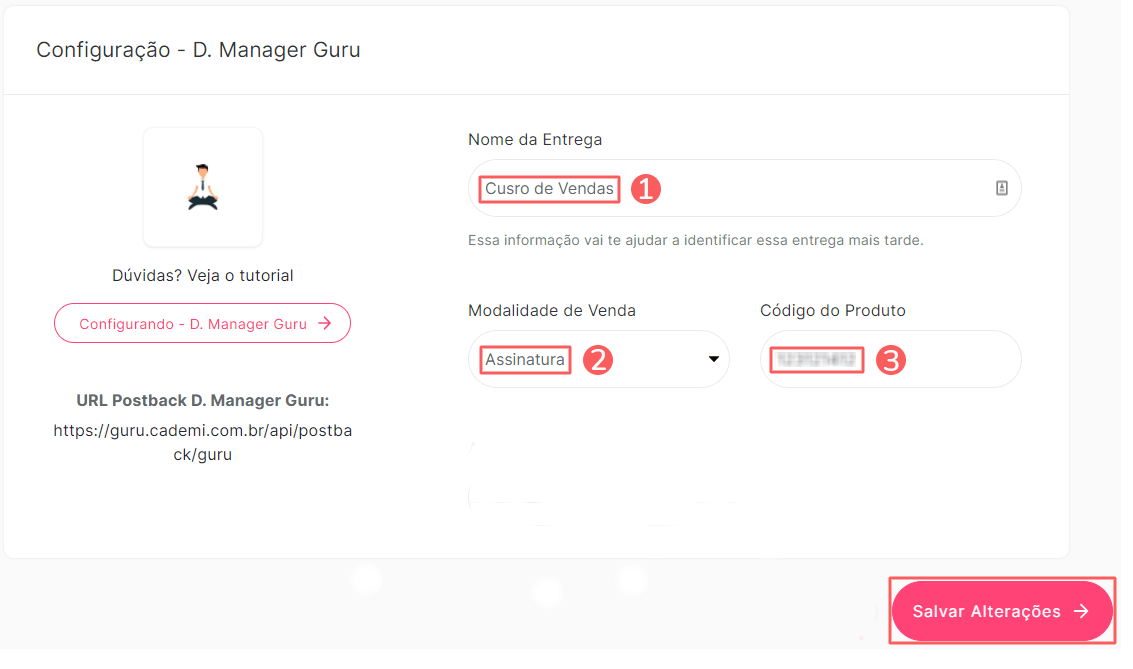
Task: Click the "Dúvidas? Veja o tutorial" text
Action: tap(202, 275)
